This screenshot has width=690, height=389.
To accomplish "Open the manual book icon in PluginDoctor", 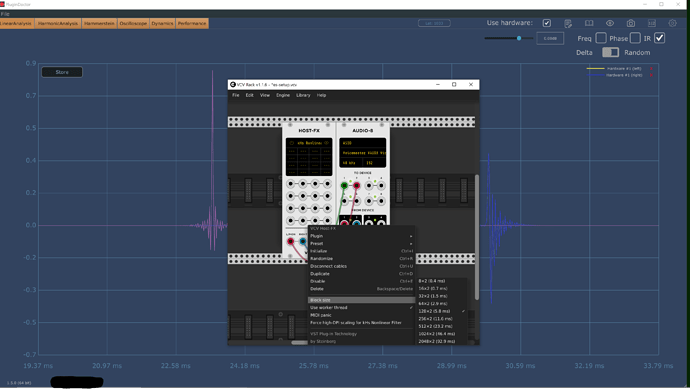I will coord(589,23).
